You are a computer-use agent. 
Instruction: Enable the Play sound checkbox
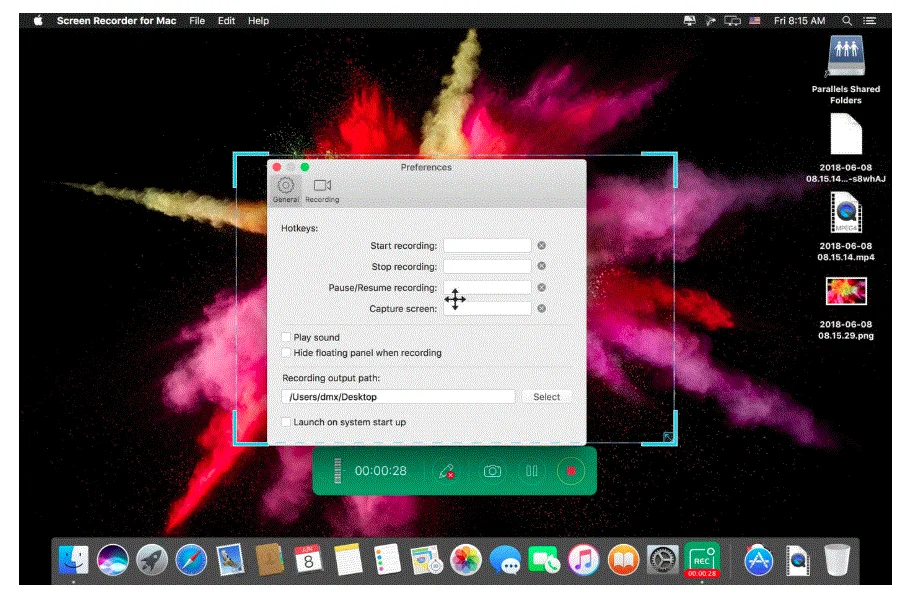[286, 337]
